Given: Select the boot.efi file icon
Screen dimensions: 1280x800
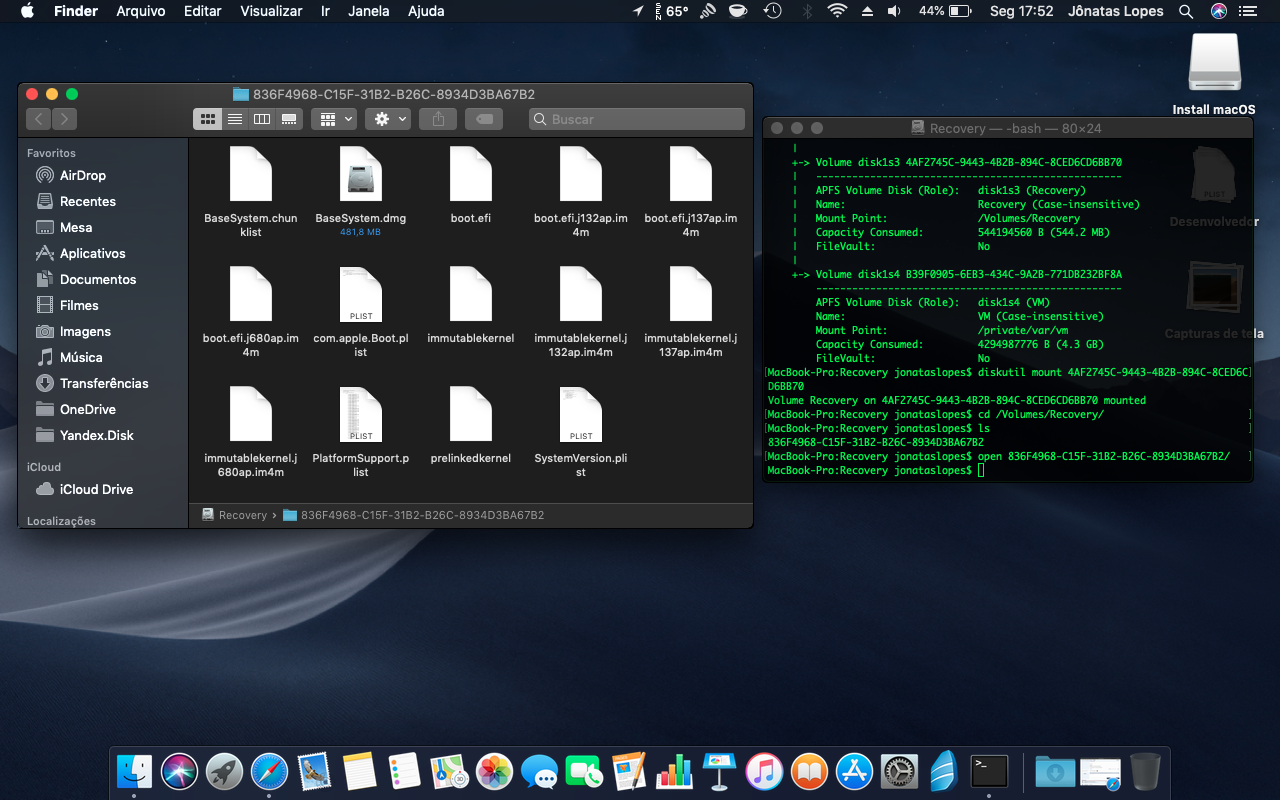Looking at the screenshot, I should (x=470, y=175).
